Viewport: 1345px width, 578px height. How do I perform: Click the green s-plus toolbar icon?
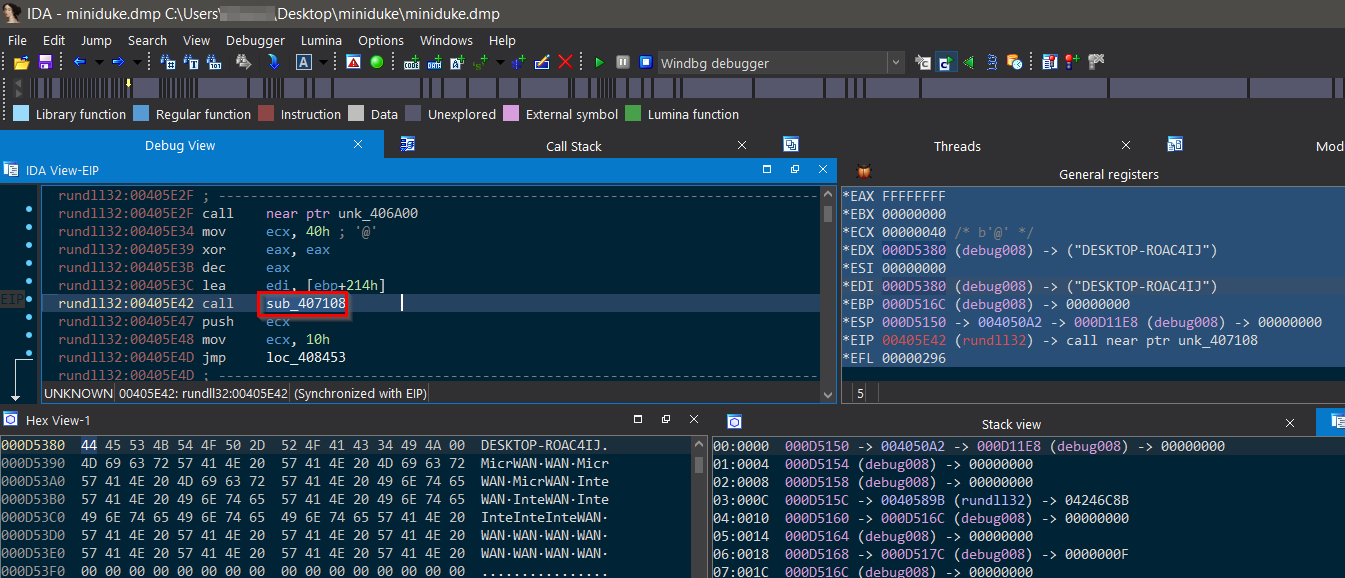tap(481, 62)
